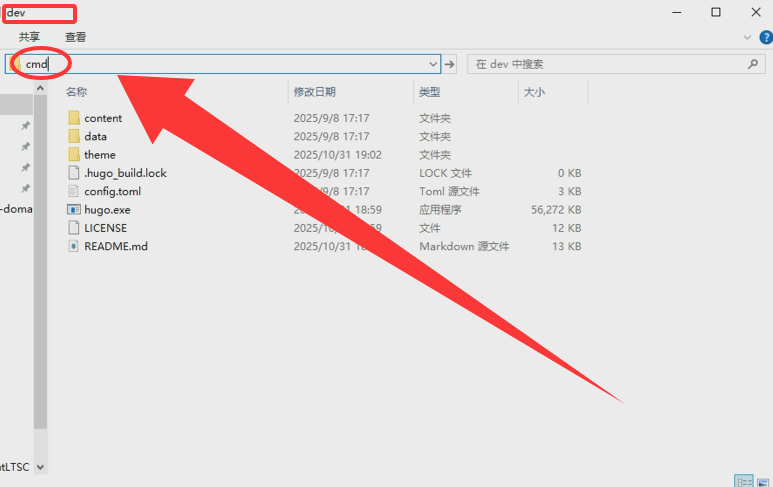Image resolution: width=773 pixels, height=487 pixels.
Task: Click the config.toml file icon
Action: [74, 191]
